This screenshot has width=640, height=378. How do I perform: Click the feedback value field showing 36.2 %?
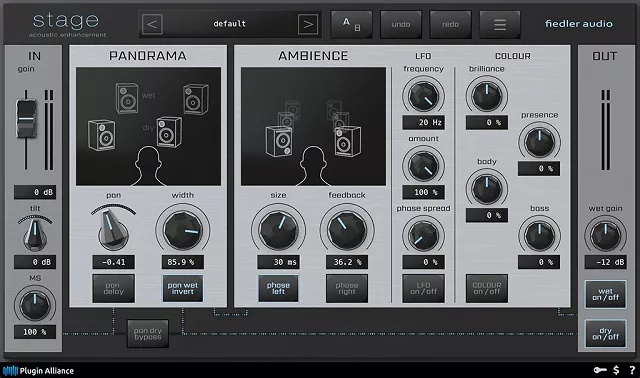click(x=347, y=262)
